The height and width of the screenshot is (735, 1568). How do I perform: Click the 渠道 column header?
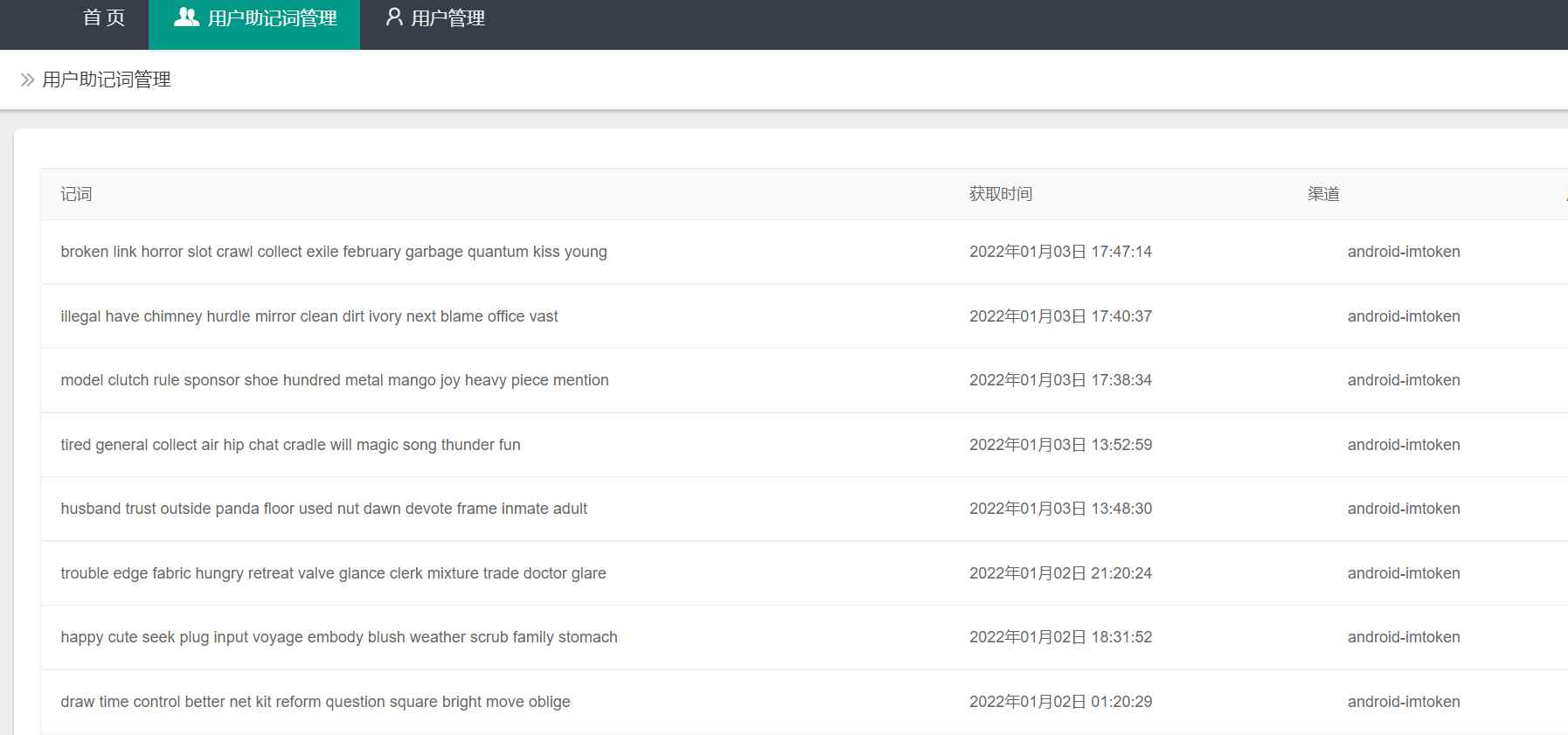[x=1323, y=194]
